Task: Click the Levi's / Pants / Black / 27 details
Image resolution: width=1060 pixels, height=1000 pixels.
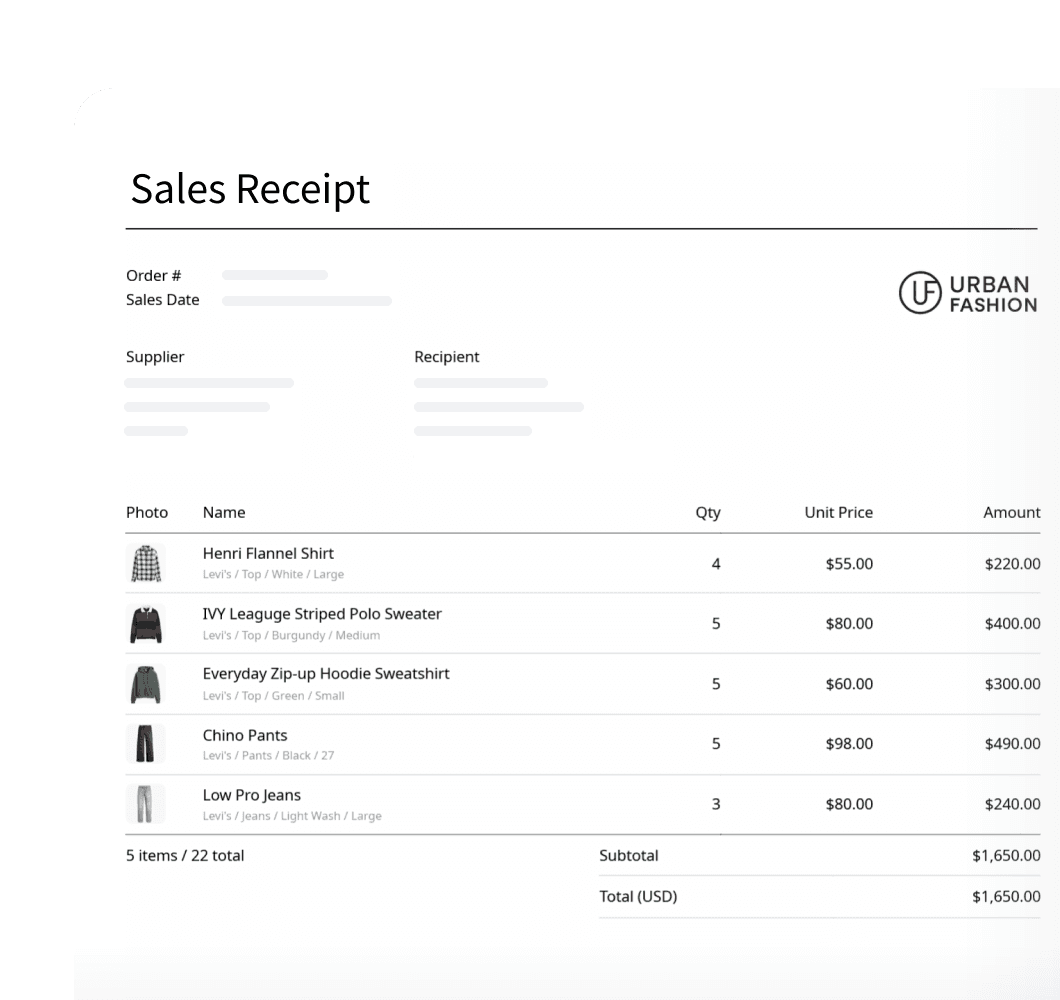Action: point(268,755)
